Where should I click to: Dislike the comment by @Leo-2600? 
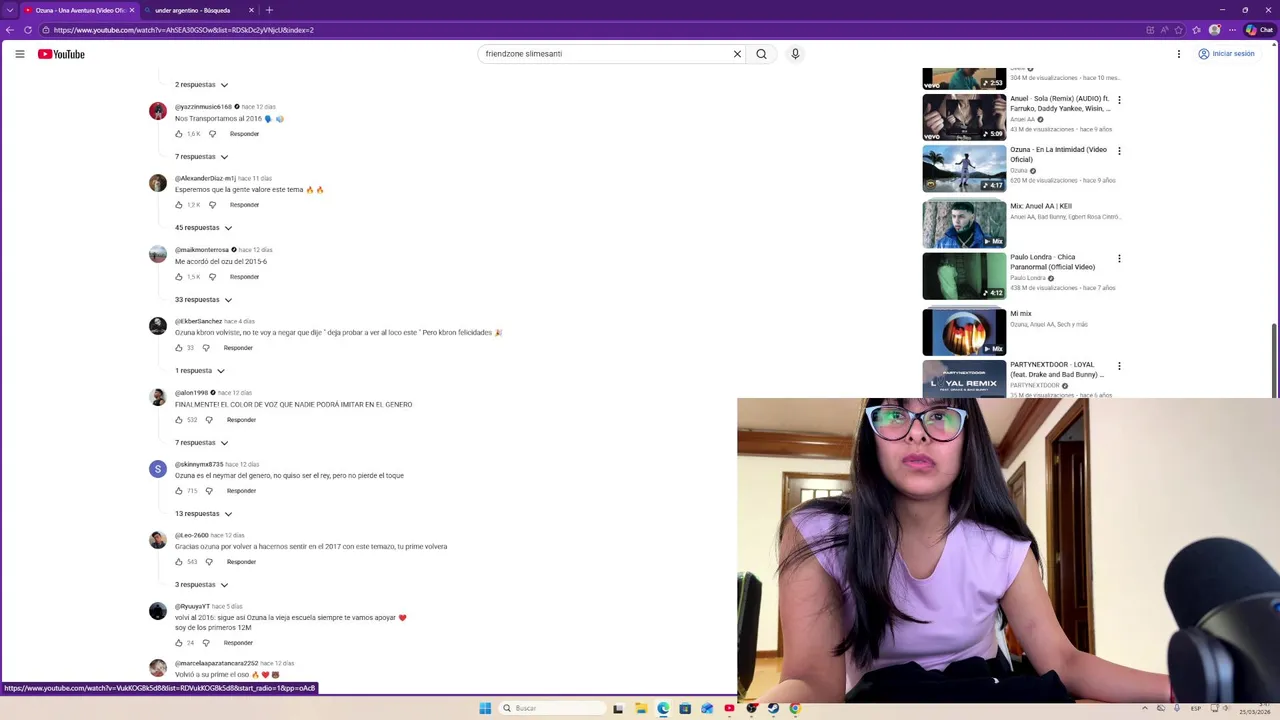[x=209, y=562]
